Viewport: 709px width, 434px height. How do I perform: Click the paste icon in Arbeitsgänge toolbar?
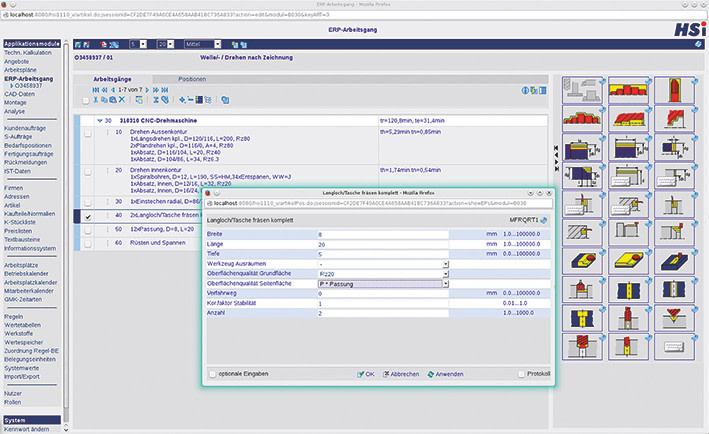click(x=113, y=99)
